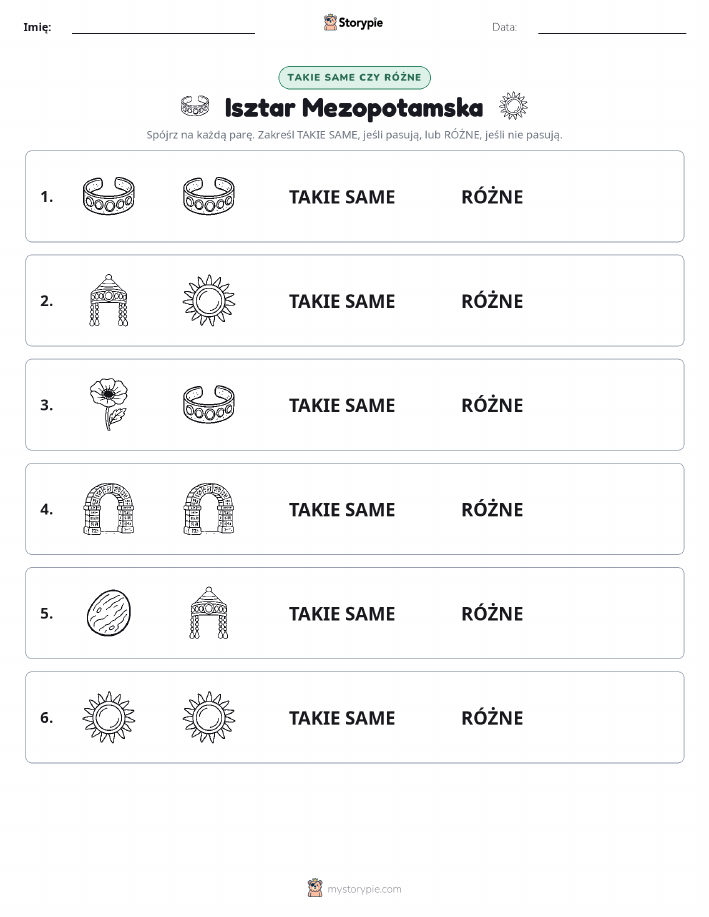
Task: Click the oval stone in row 5
Action: [x=109, y=613]
